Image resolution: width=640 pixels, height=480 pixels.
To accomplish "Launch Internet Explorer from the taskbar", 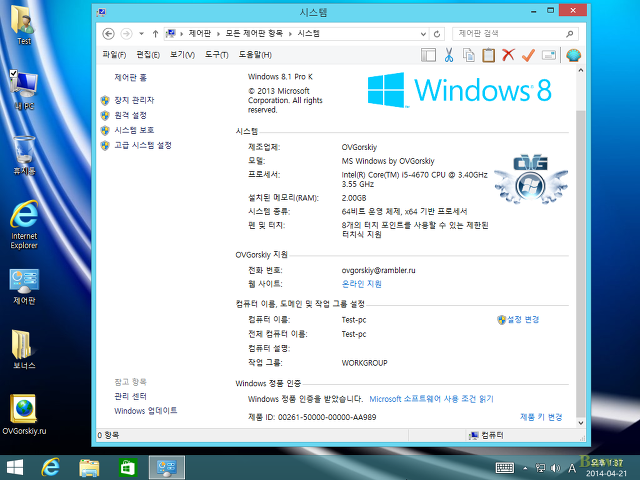I will click(x=51, y=468).
